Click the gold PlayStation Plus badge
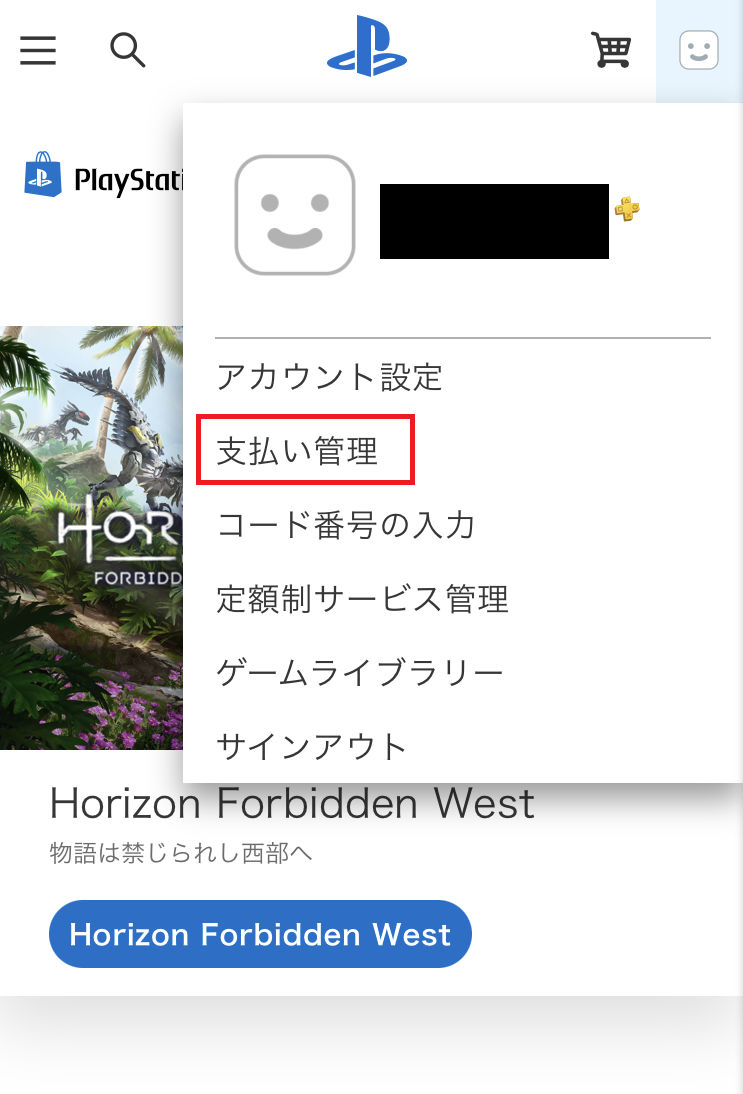The image size is (743, 1094). coord(626,209)
